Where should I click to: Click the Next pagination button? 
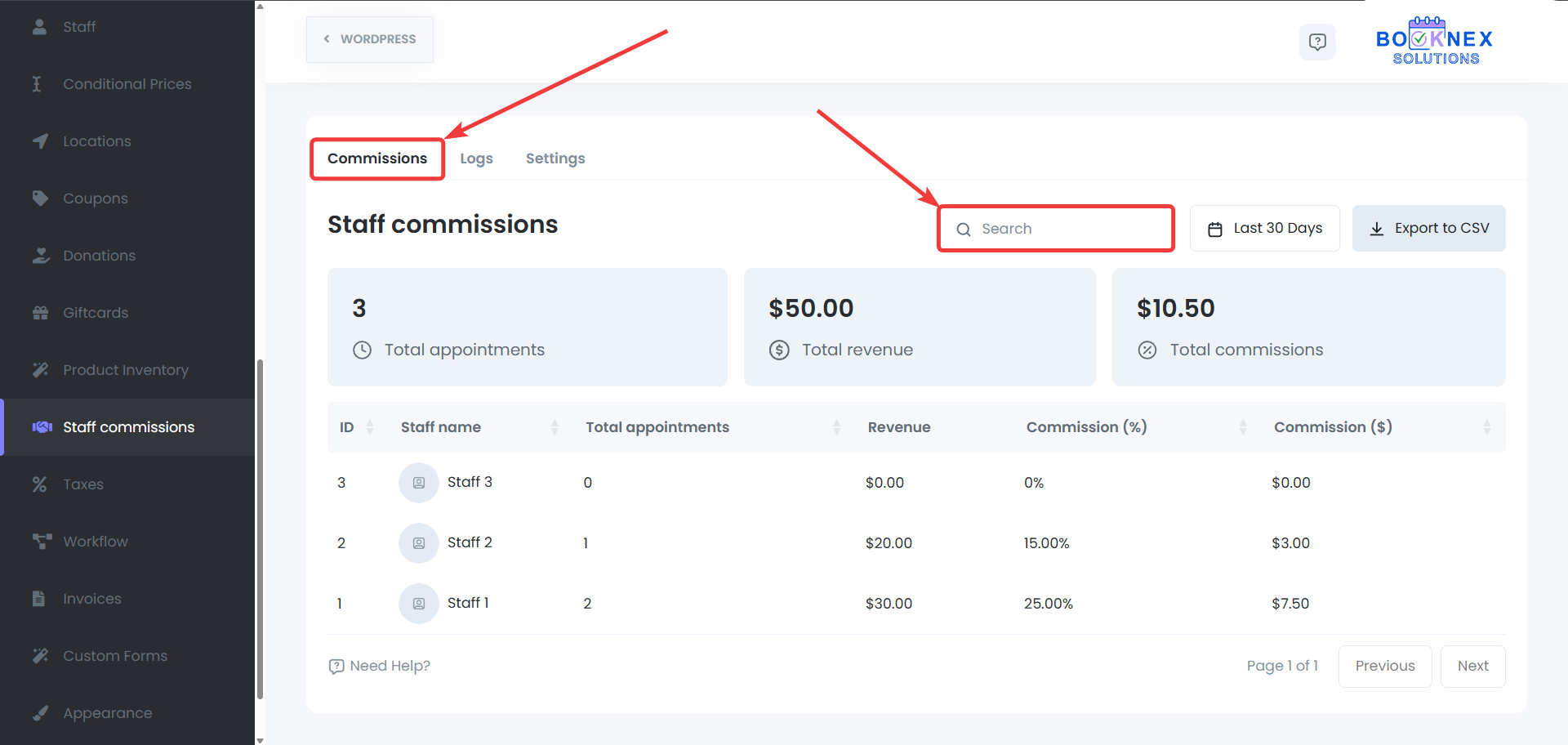(x=1472, y=666)
